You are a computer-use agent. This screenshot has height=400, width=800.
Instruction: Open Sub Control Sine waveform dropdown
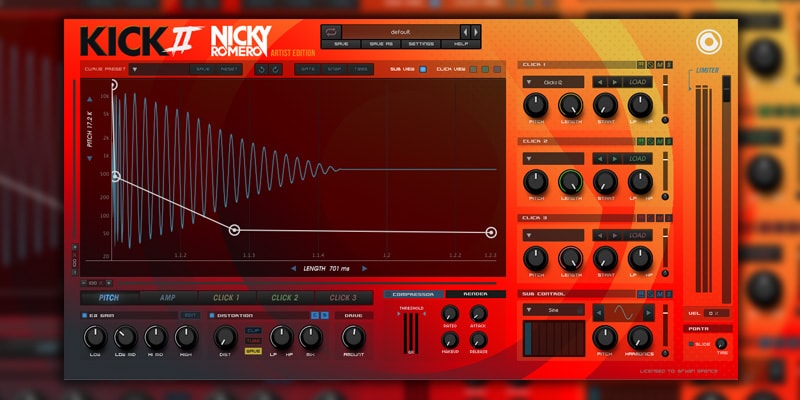tap(553, 310)
